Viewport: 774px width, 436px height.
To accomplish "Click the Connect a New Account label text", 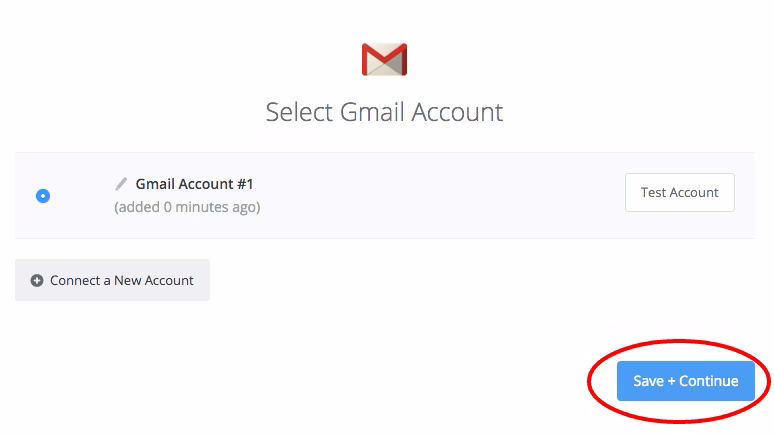I will (122, 281).
